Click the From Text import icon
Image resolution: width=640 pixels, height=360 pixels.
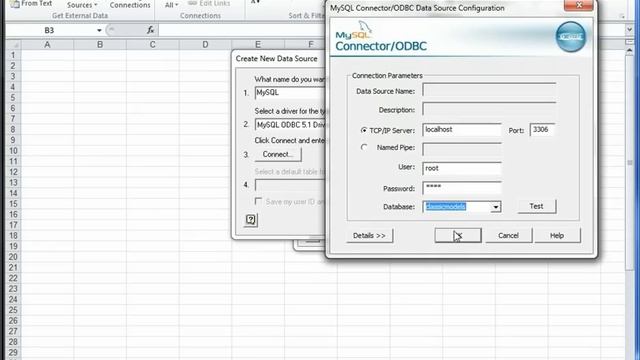[15, 4]
